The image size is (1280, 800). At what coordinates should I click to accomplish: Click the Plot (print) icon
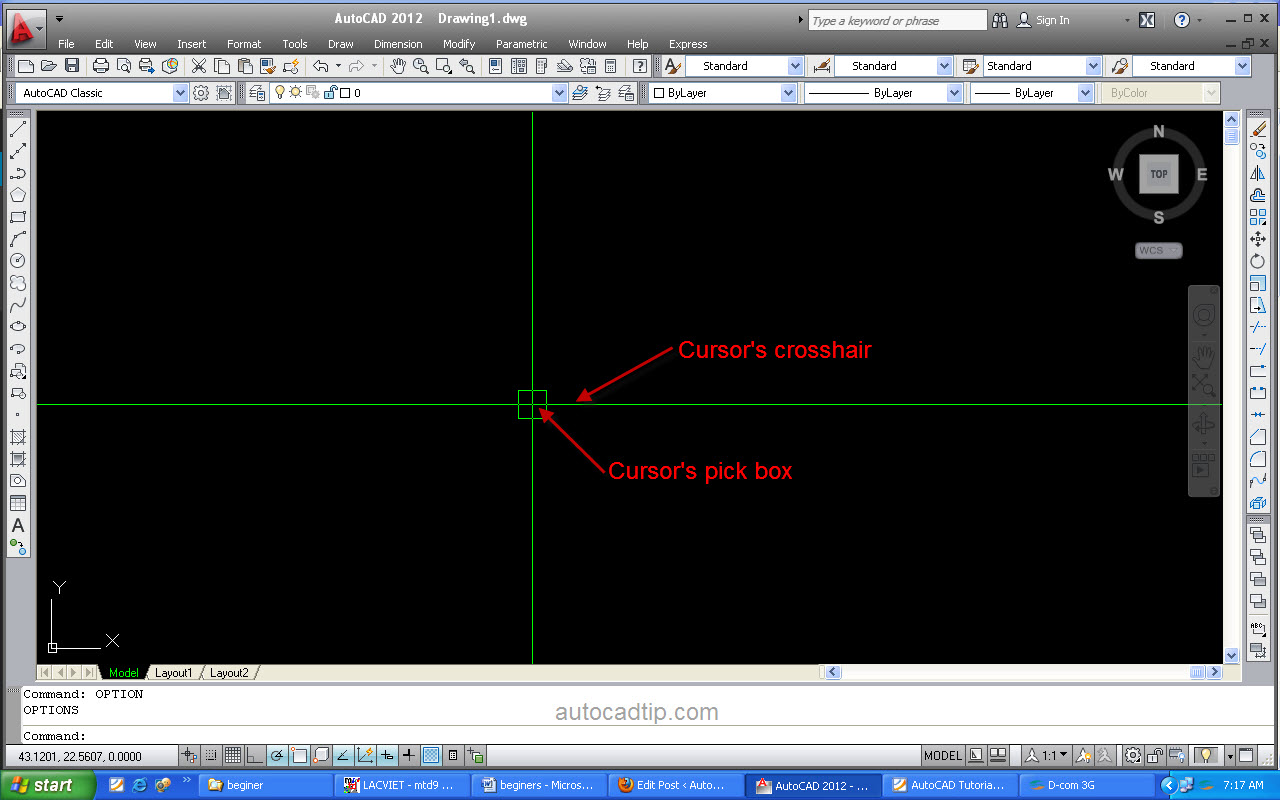click(x=101, y=66)
